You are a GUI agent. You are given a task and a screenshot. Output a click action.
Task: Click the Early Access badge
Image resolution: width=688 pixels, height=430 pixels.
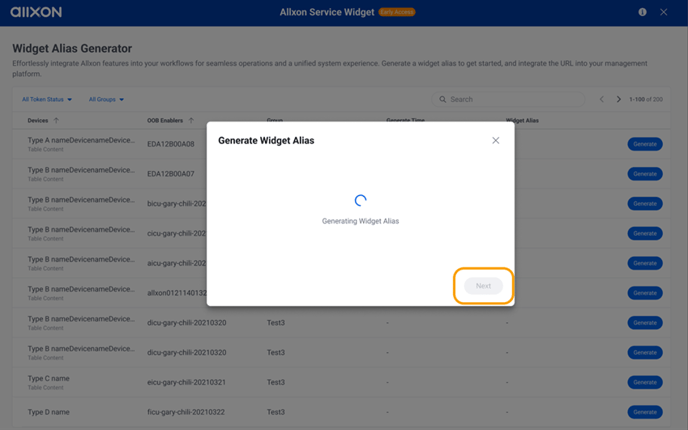397,12
